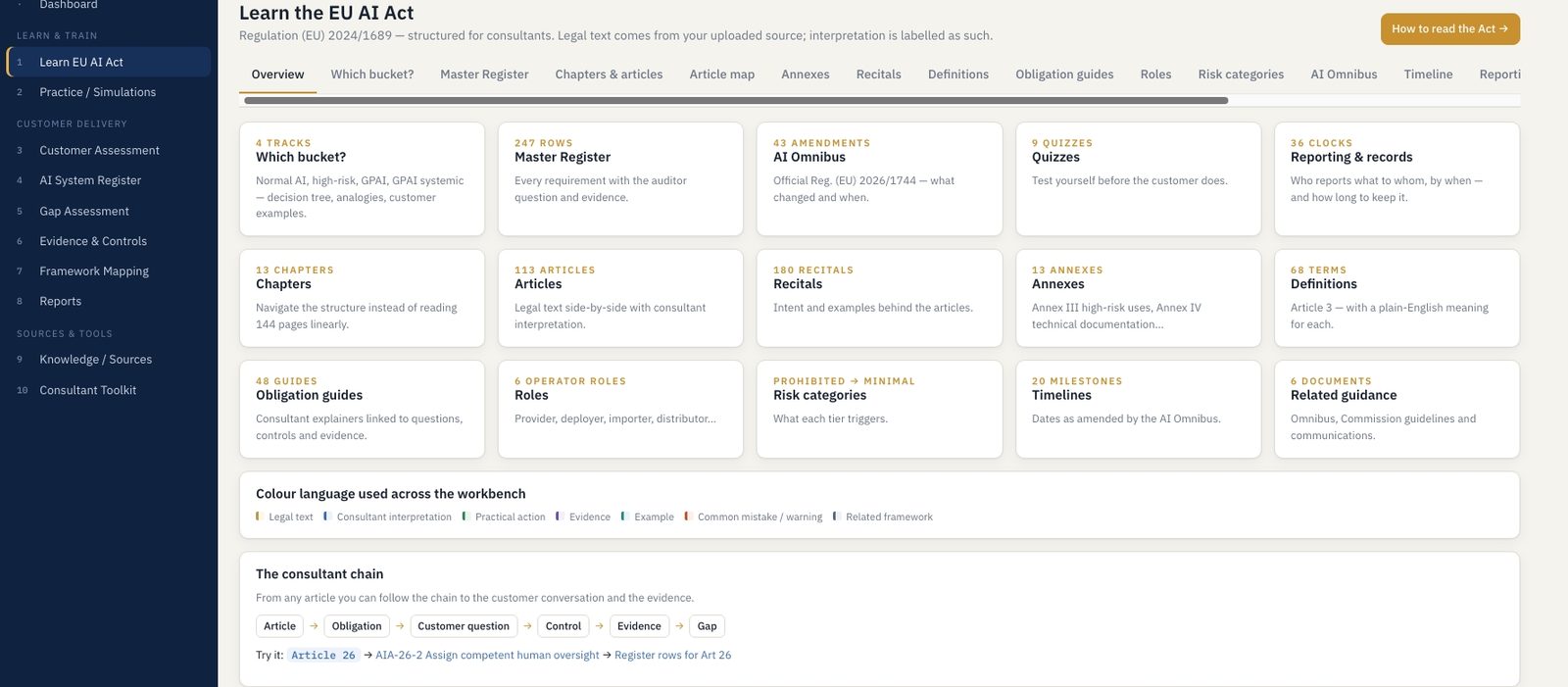Open the Risk categories tab
The height and width of the screenshot is (687, 1568).
(x=1241, y=74)
